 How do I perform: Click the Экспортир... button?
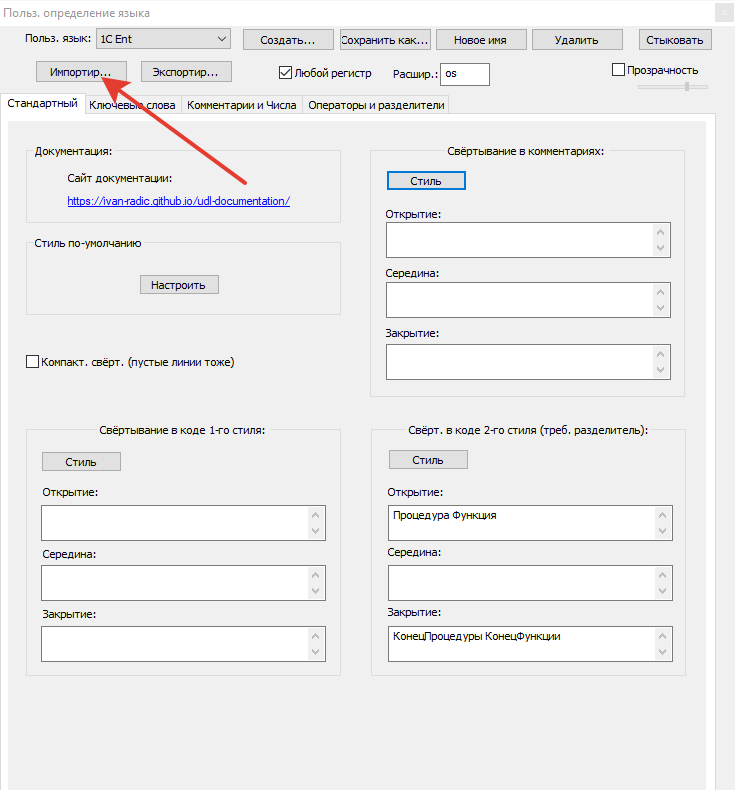click(186, 71)
